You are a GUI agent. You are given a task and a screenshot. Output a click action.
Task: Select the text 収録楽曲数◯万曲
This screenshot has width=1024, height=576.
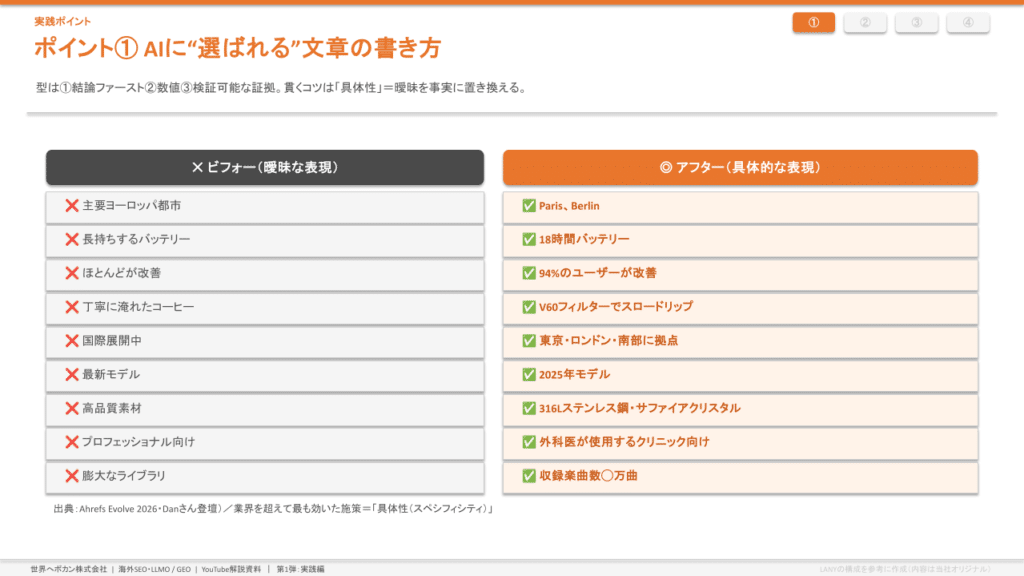[588, 476]
